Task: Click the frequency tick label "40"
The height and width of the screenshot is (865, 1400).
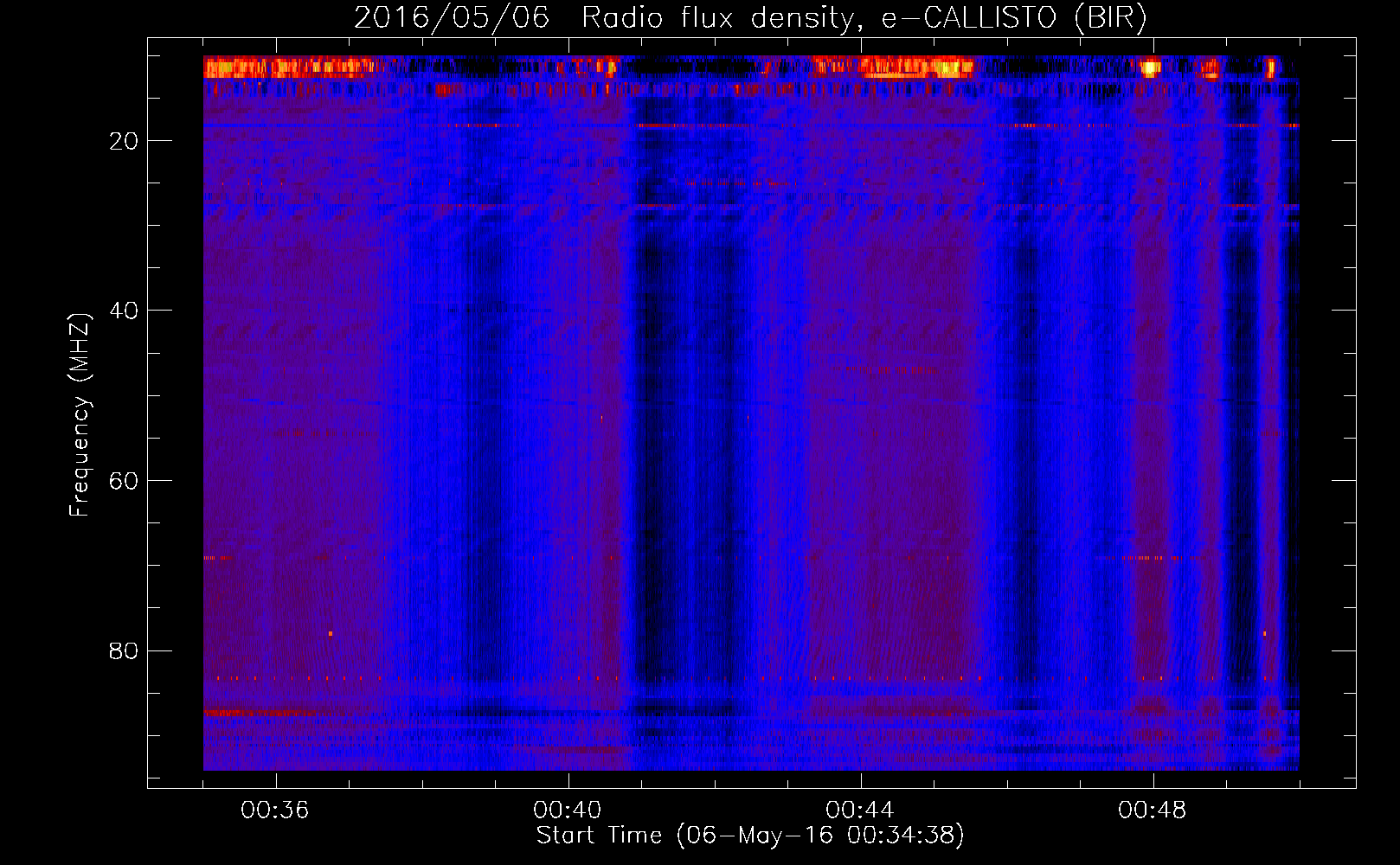Action: 125,311
